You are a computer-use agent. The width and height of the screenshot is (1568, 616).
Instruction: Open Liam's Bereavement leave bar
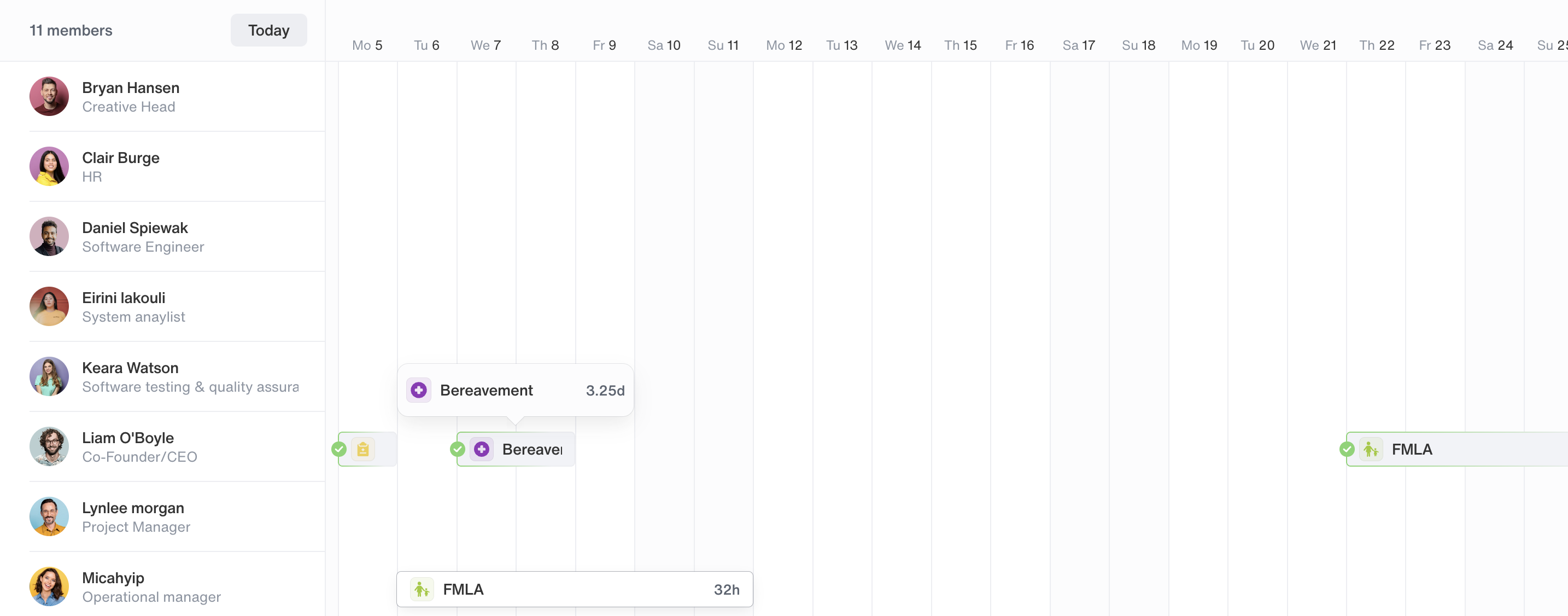pyautogui.click(x=516, y=450)
